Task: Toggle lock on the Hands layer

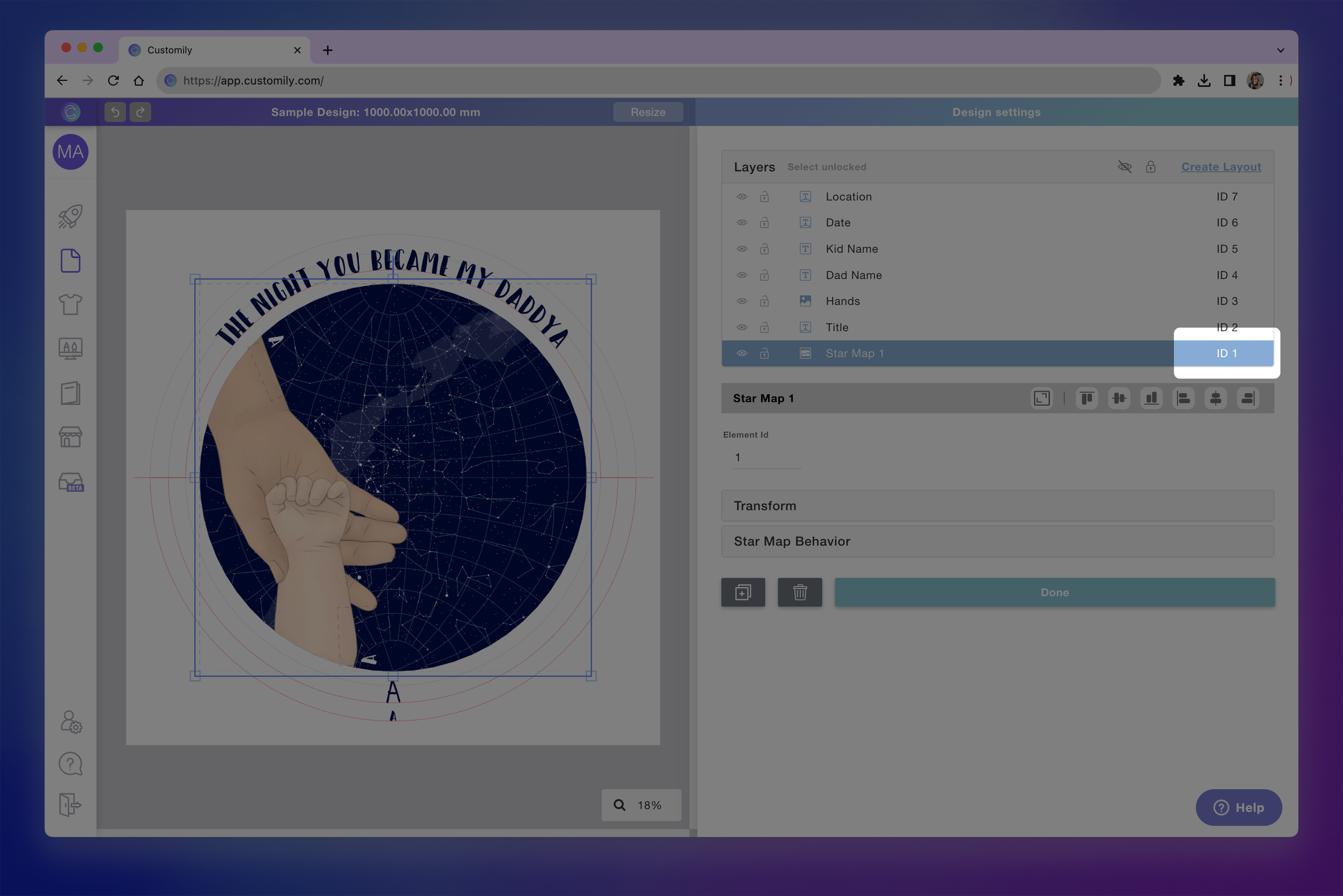Action: [764, 301]
